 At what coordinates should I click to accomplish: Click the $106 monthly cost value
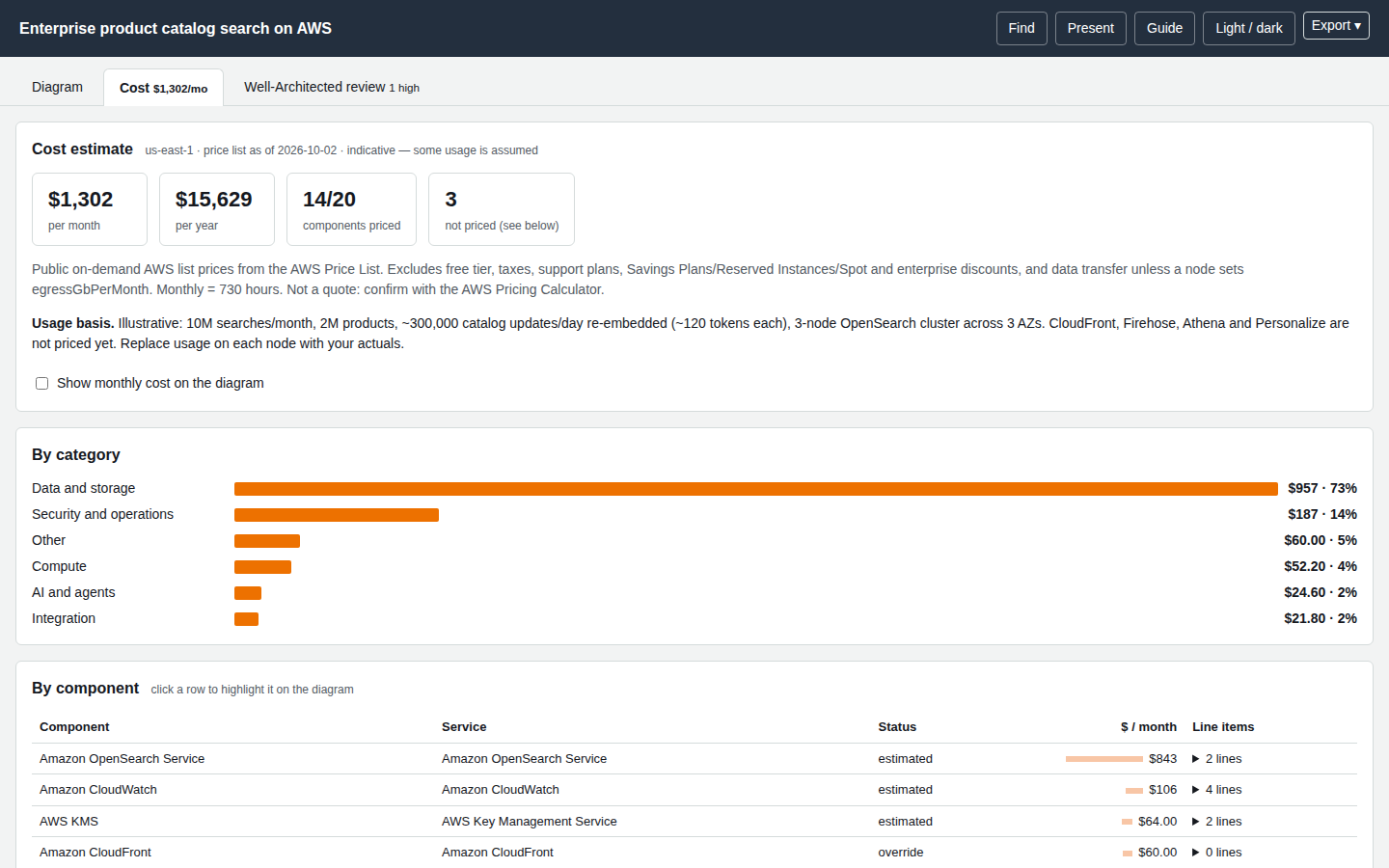[x=1162, y=790]
